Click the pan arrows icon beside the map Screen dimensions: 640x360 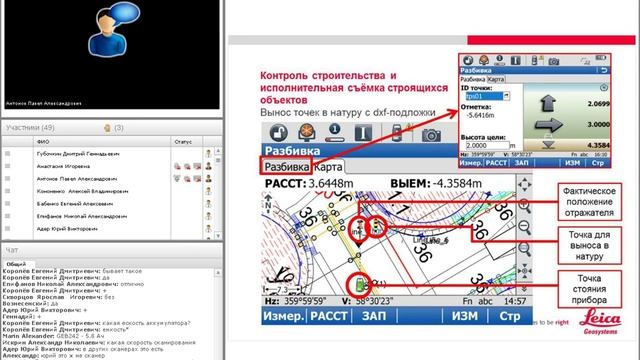pos(524,185)
